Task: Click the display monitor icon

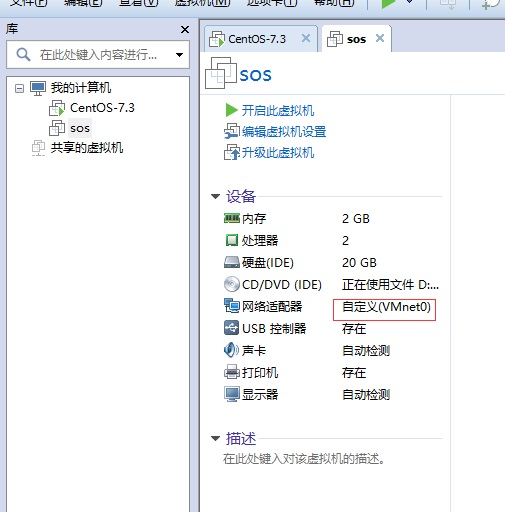Action: click(232, 394)
